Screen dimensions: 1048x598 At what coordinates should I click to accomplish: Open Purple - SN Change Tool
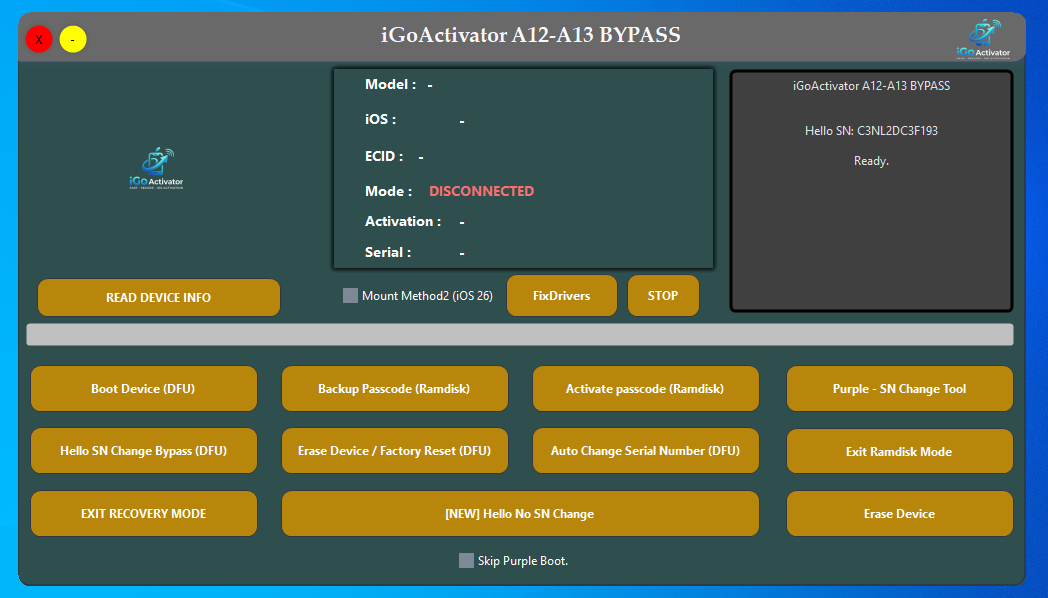[x=900, y=388]
